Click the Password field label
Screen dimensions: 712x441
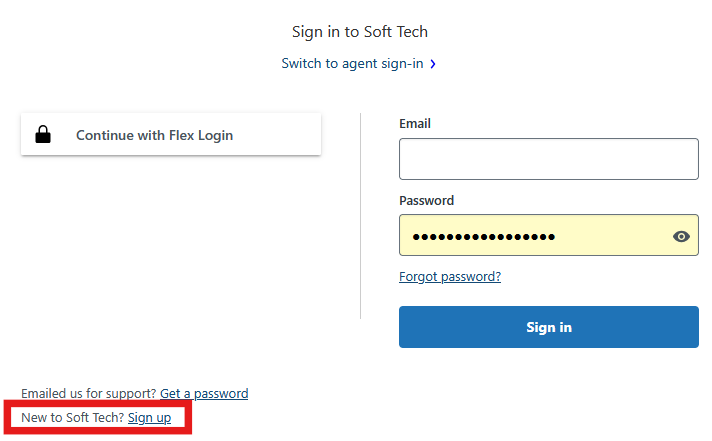pos(426,201)
